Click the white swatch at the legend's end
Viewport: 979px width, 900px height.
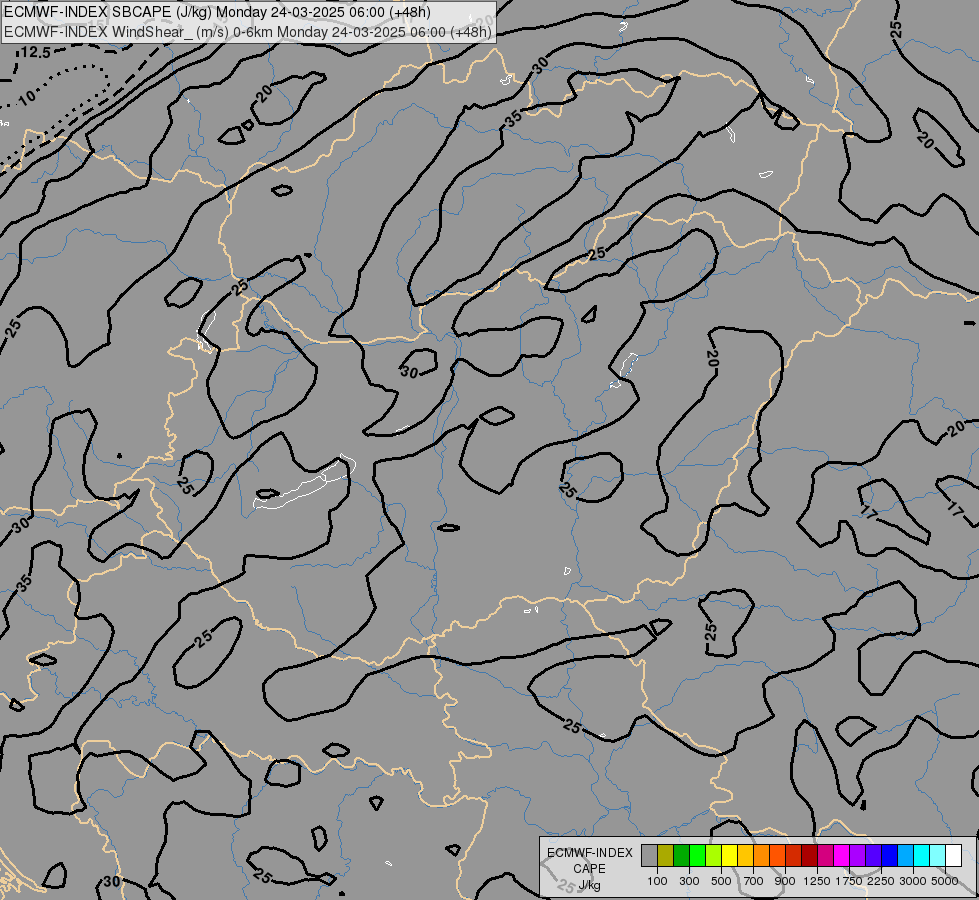click(x=953, y=855)
